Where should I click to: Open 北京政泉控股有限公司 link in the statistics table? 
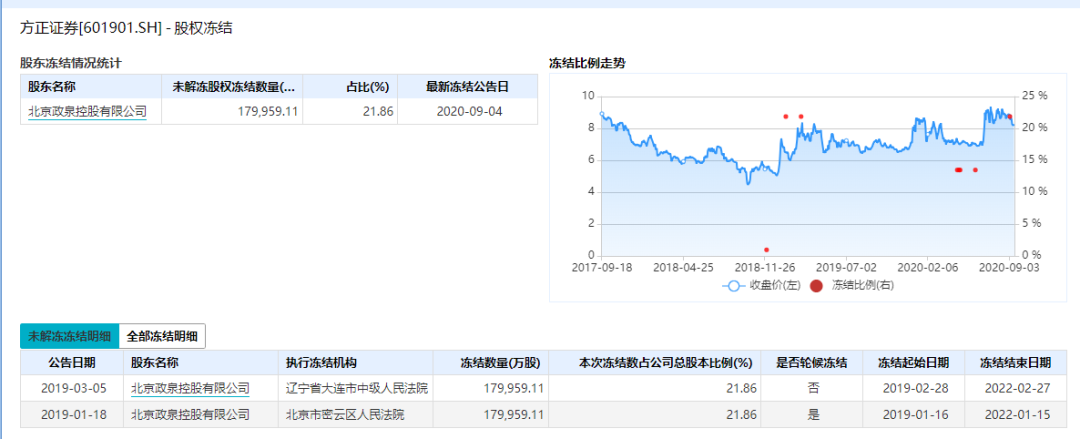click(87, 112)
